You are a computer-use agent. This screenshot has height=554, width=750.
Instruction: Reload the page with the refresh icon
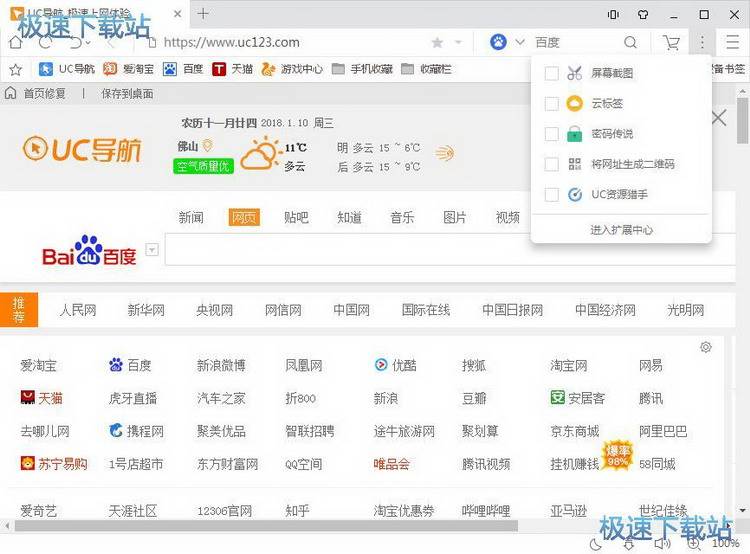(x=45, y=42)
